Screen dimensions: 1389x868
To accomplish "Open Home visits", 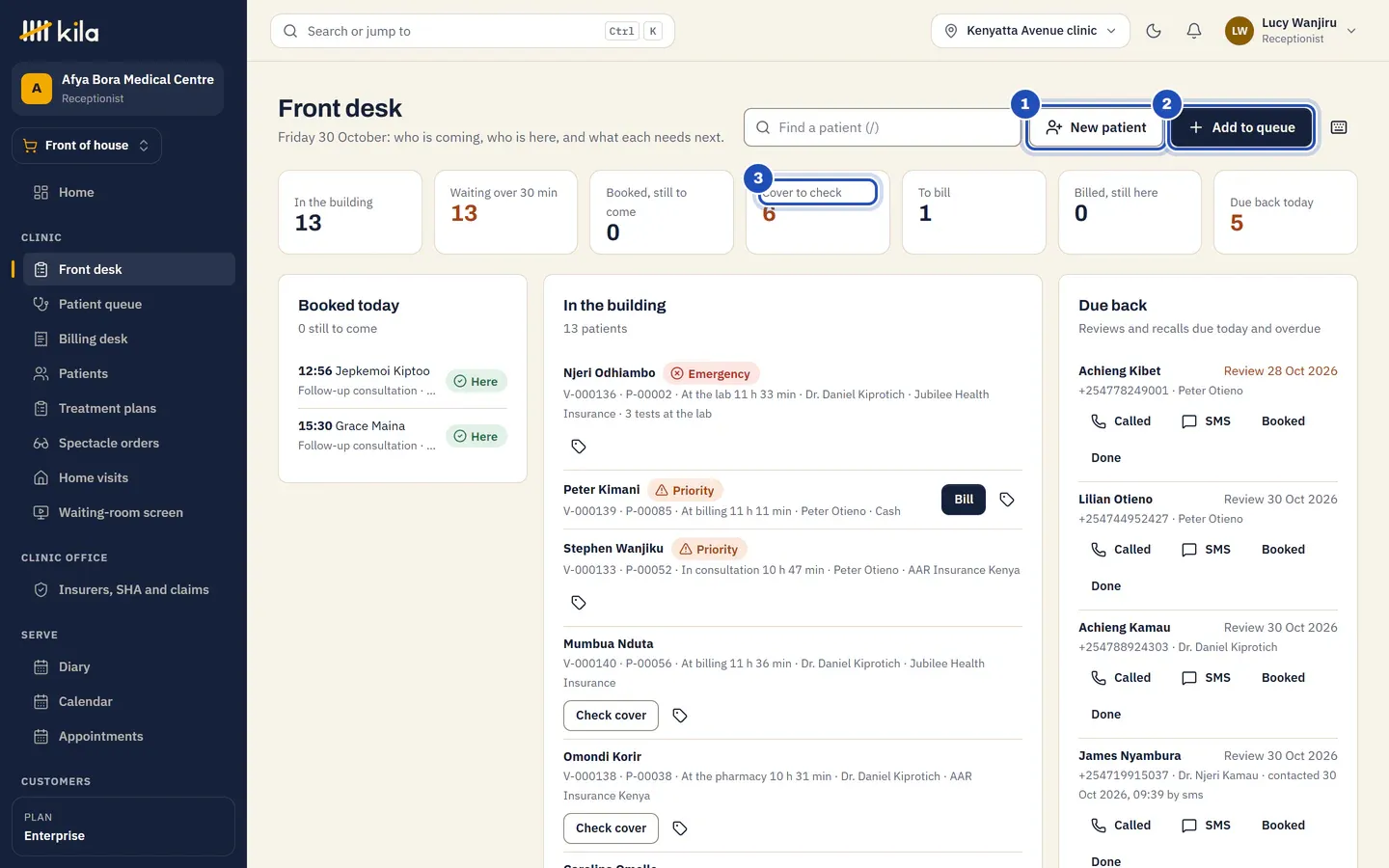I will [x=129, y=478].
